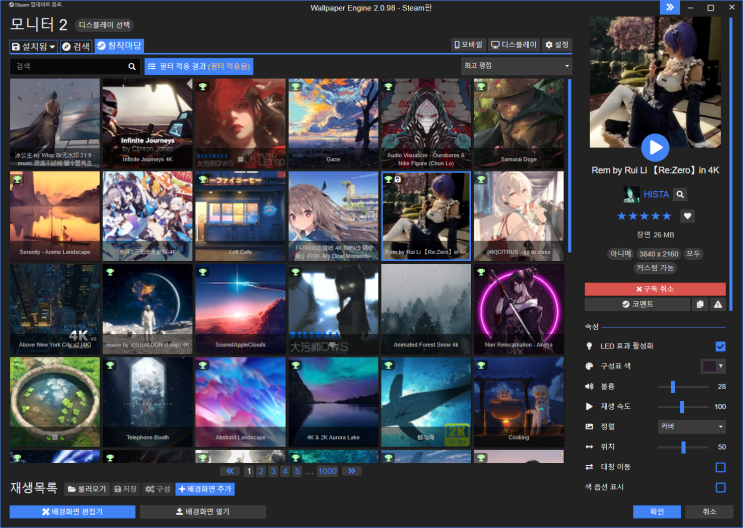Enable 대칭 이동 checkbox
This screenshot has height=528, width=743.
720,467
